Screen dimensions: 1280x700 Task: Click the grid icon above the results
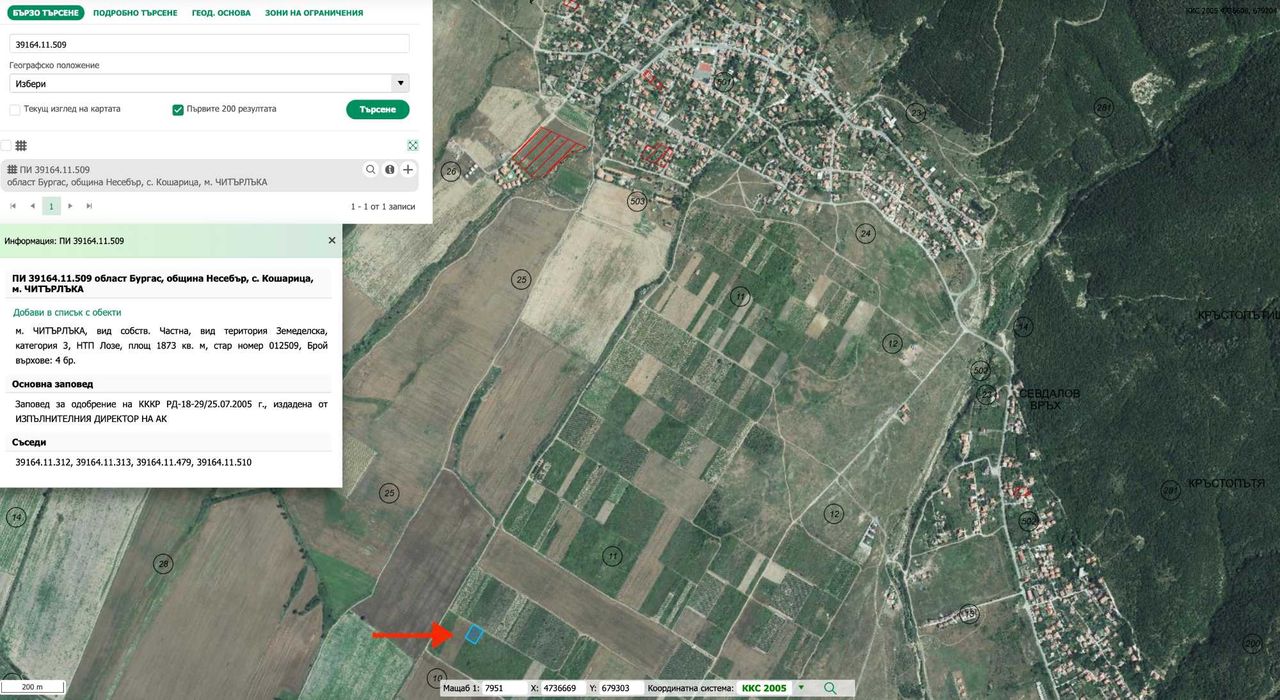pos(21,146)
